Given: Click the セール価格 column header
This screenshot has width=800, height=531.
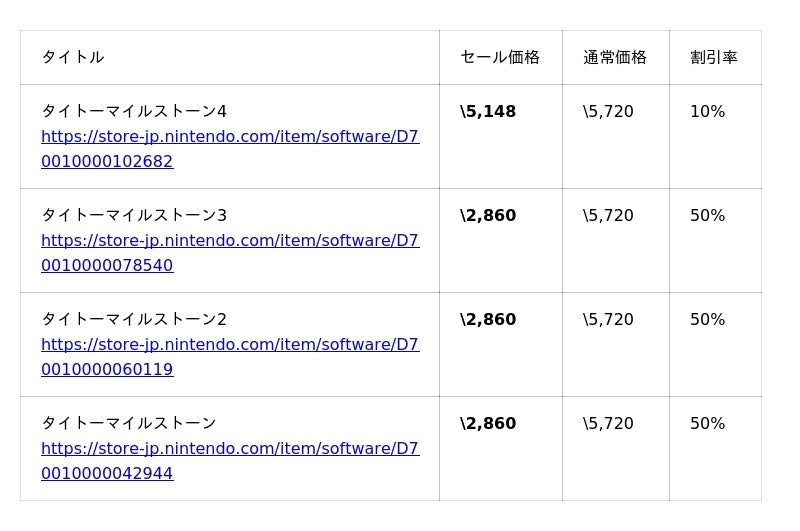Looking at the screenshot, I should coord(500,58).
